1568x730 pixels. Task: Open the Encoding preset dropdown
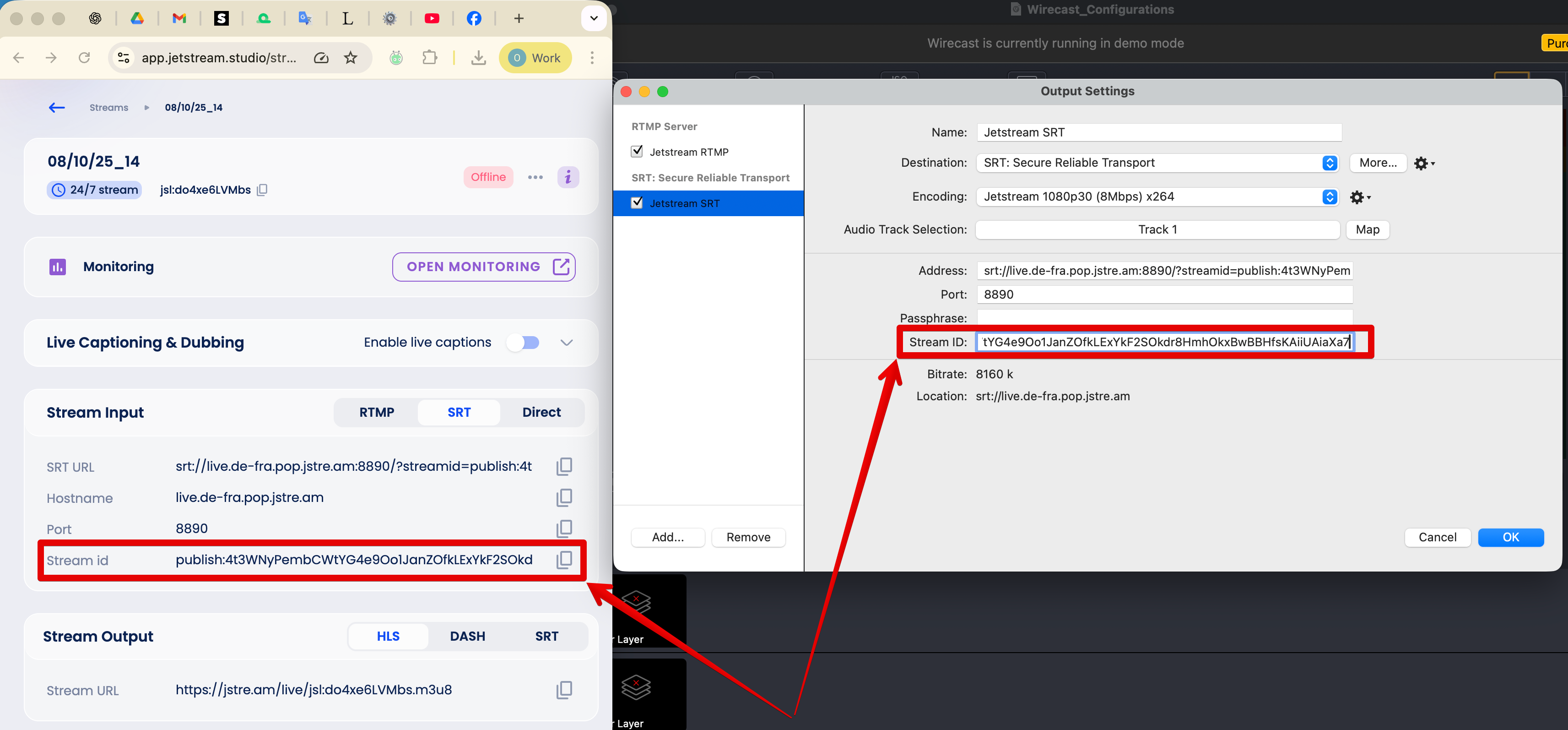pyautogui.click(x=1157, y=196)
